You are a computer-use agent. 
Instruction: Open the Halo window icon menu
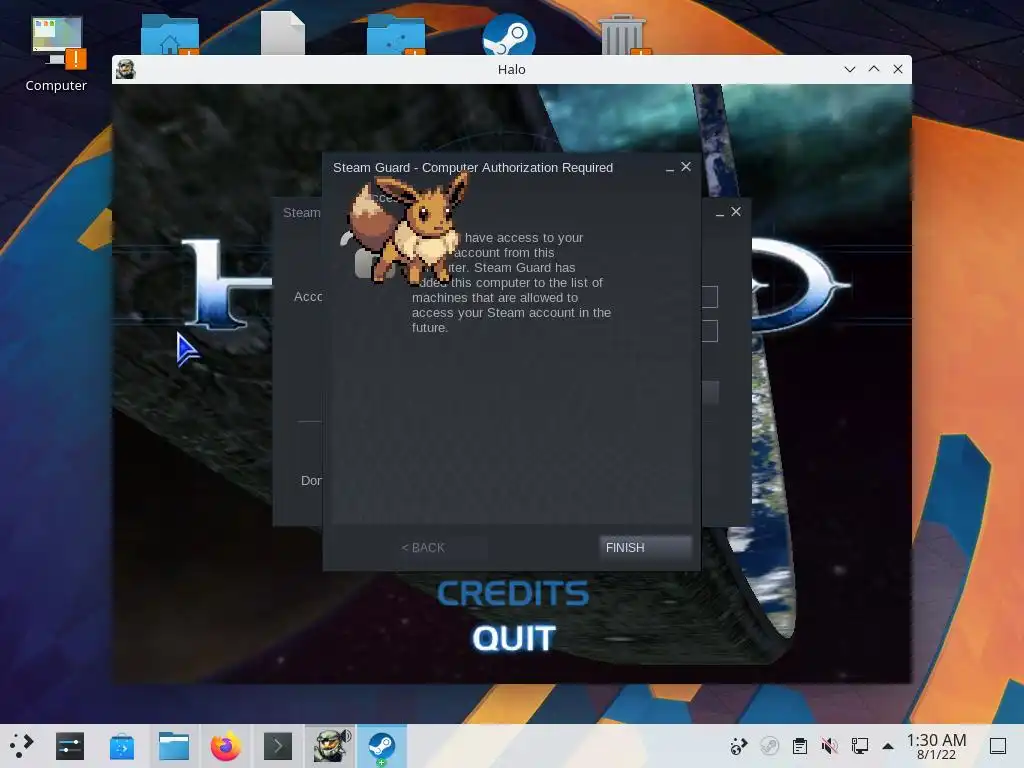pos(126,69)
